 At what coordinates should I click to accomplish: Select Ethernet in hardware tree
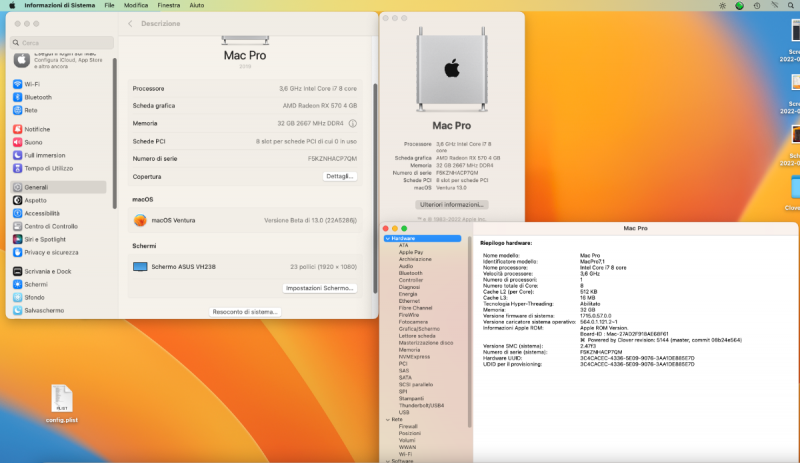pos(409,301)
